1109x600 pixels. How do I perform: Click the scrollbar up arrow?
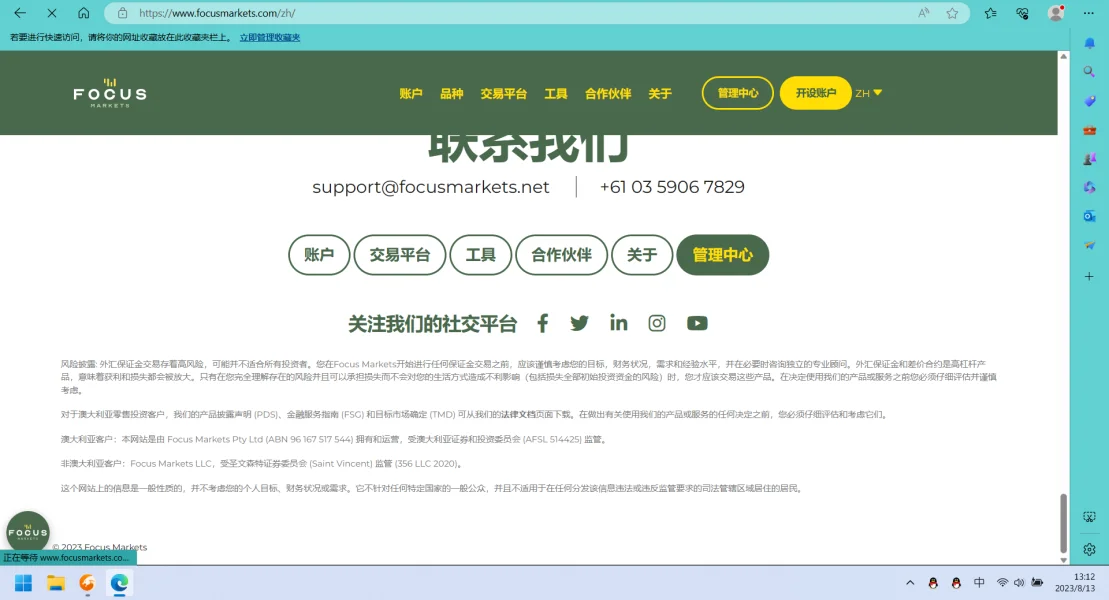pyautogui.click(x=1063, y=56)
